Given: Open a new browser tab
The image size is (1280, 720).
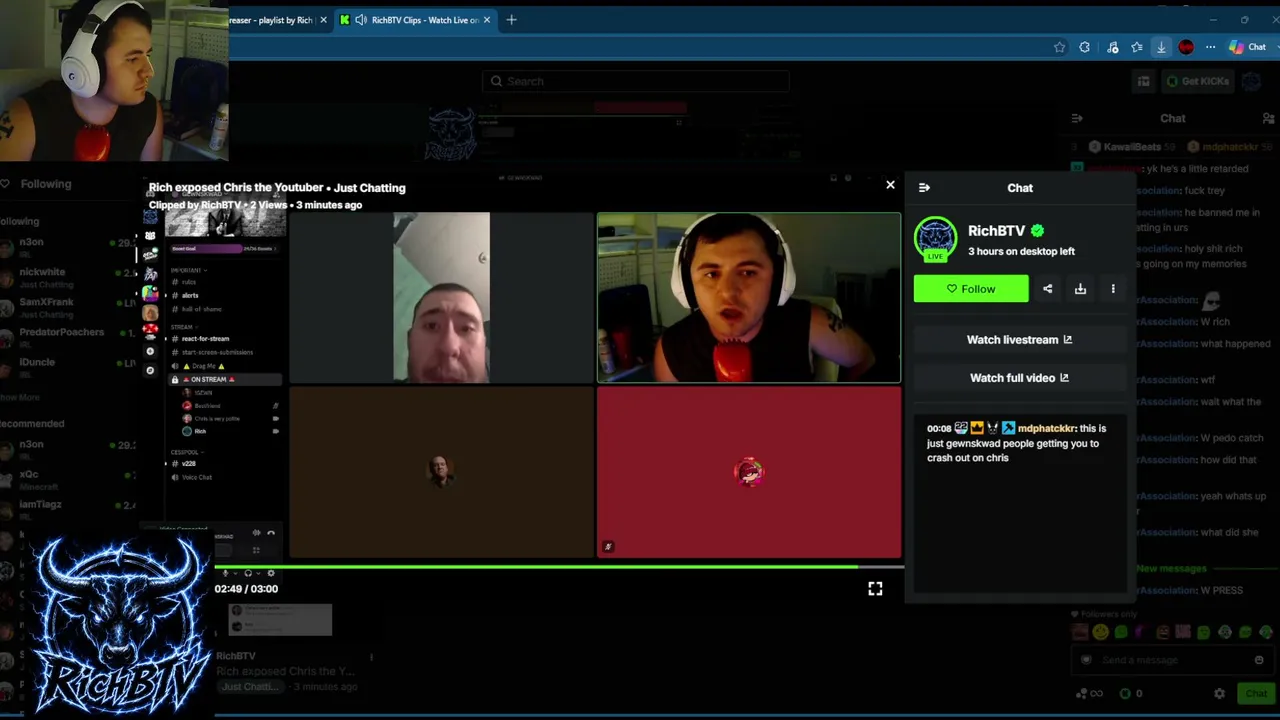Looking at the screenshot, I should [x=511, y=20].
